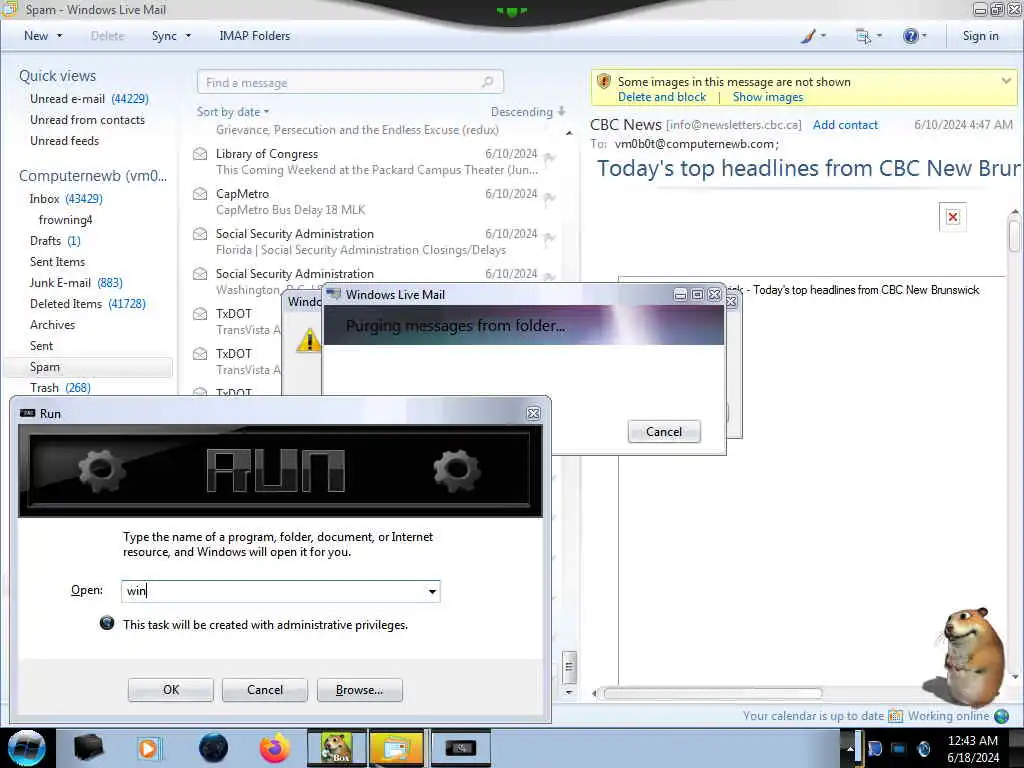Toggle the flag on Library of Congress message
Image resolution: width=1024 pixels, height=768 pixels.
(549, 157)
